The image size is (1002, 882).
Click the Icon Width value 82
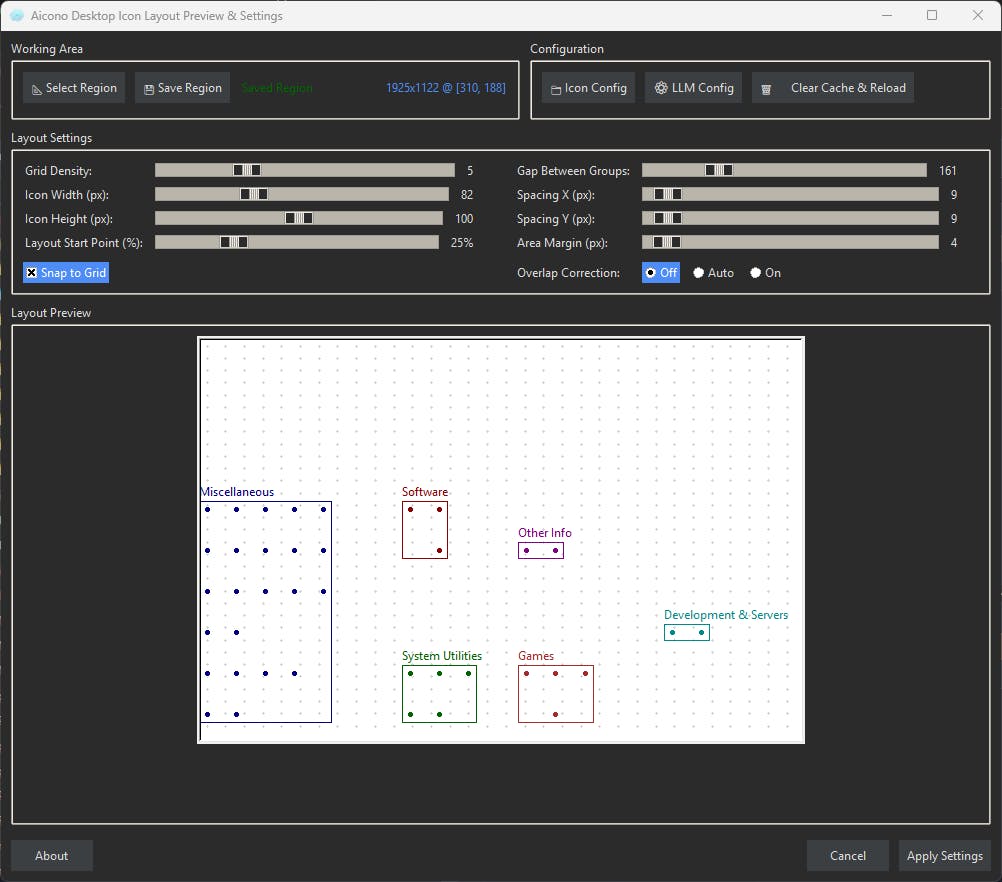tap(467, 195)
